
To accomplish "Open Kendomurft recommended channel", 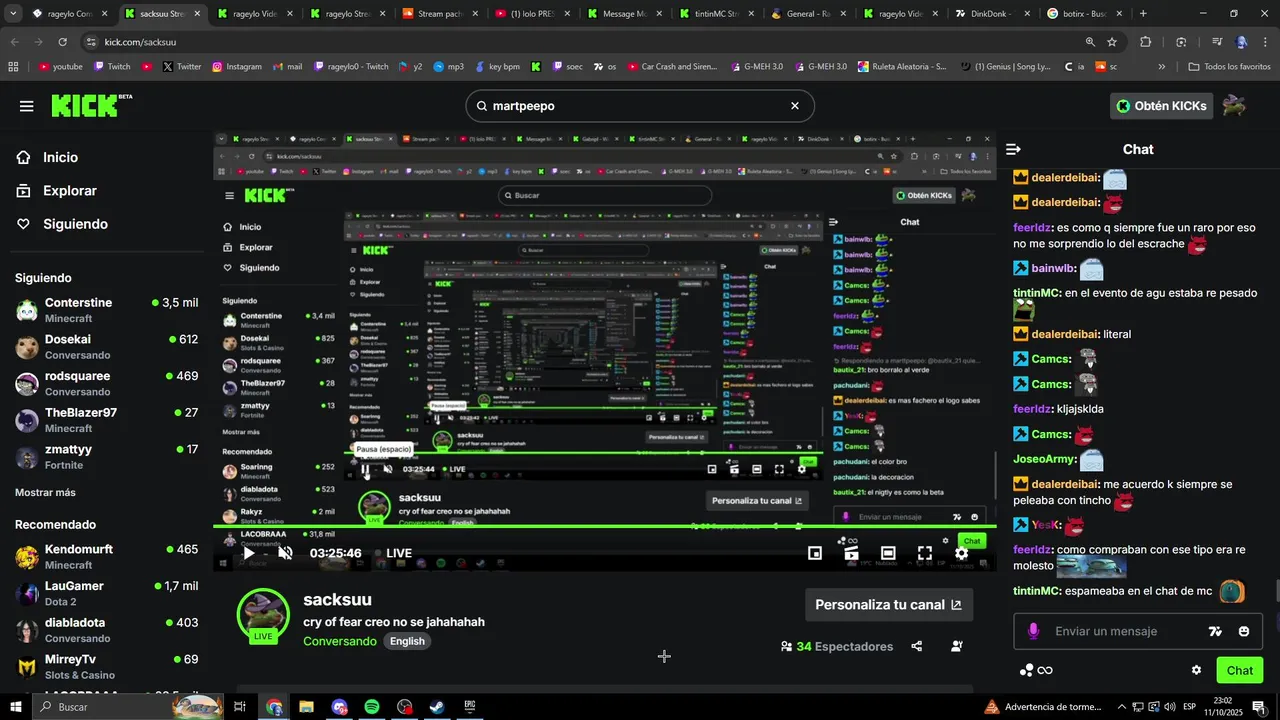I will [x=107, y=557].
